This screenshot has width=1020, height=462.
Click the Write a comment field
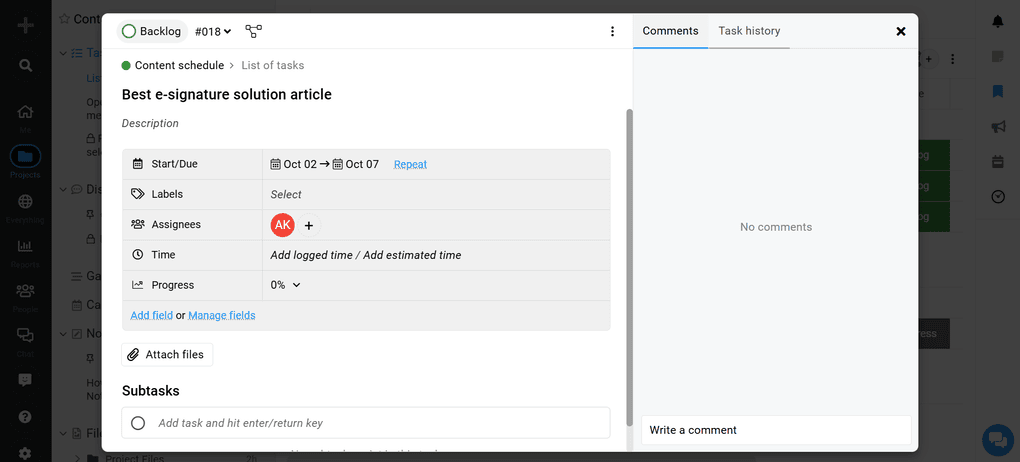(776, 430)
